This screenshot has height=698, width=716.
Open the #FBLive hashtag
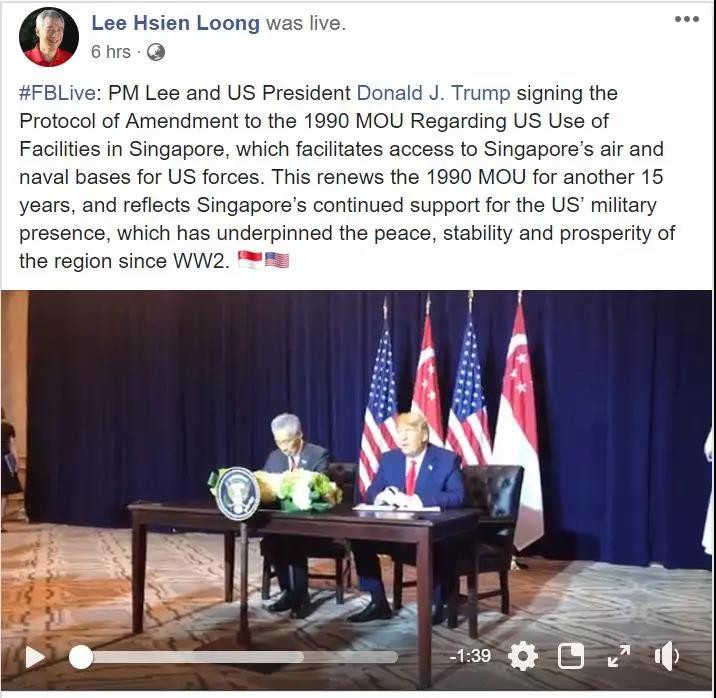coord(58,93)
